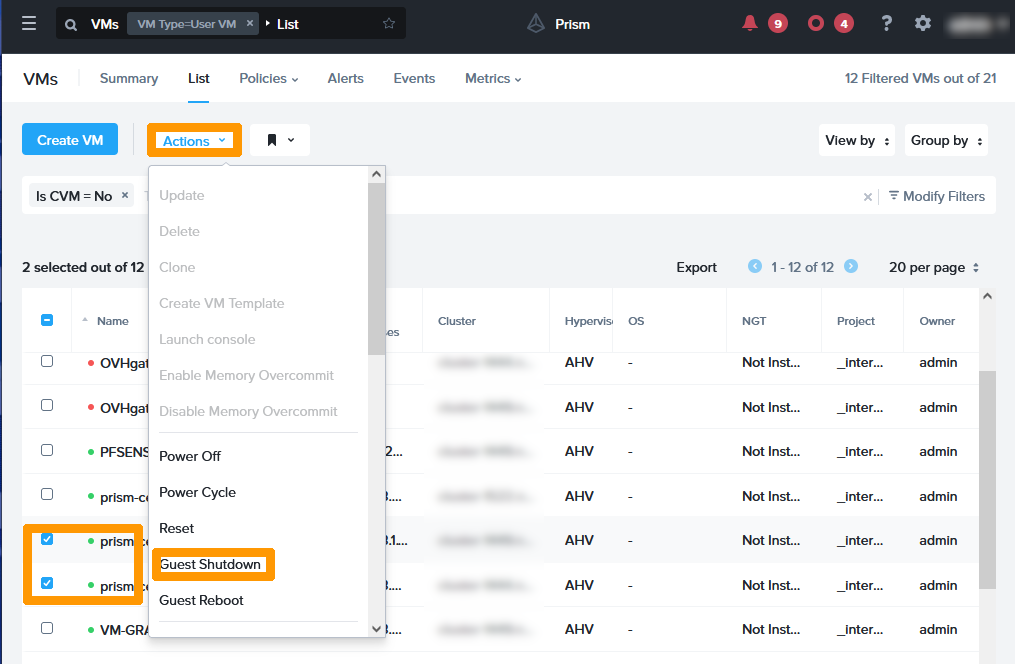Open the hamburger main menu
The height and width of the screenshot is (664, 1015).
[x=29, y=23]
